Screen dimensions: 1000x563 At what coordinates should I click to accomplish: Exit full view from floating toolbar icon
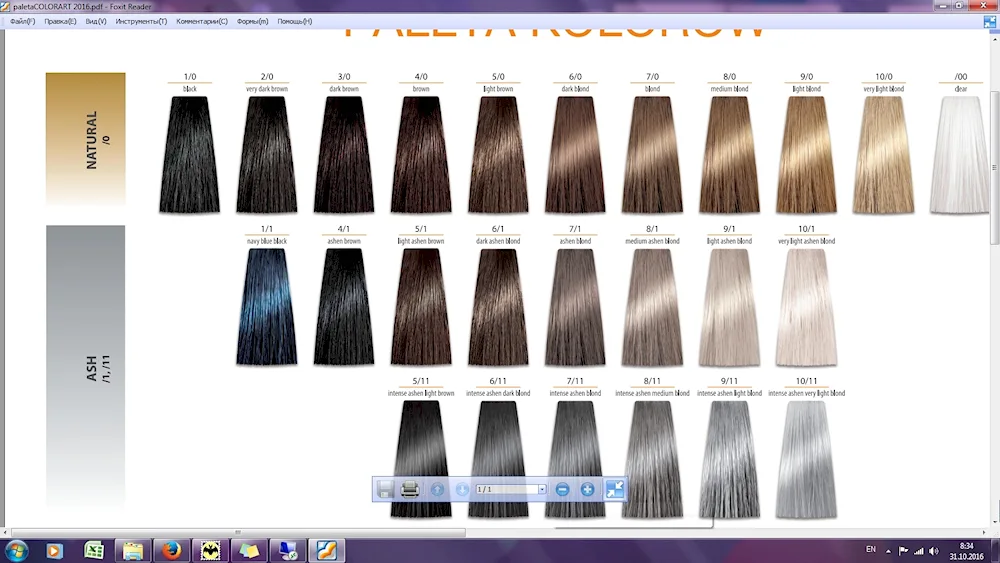click(x=615, y=489)
